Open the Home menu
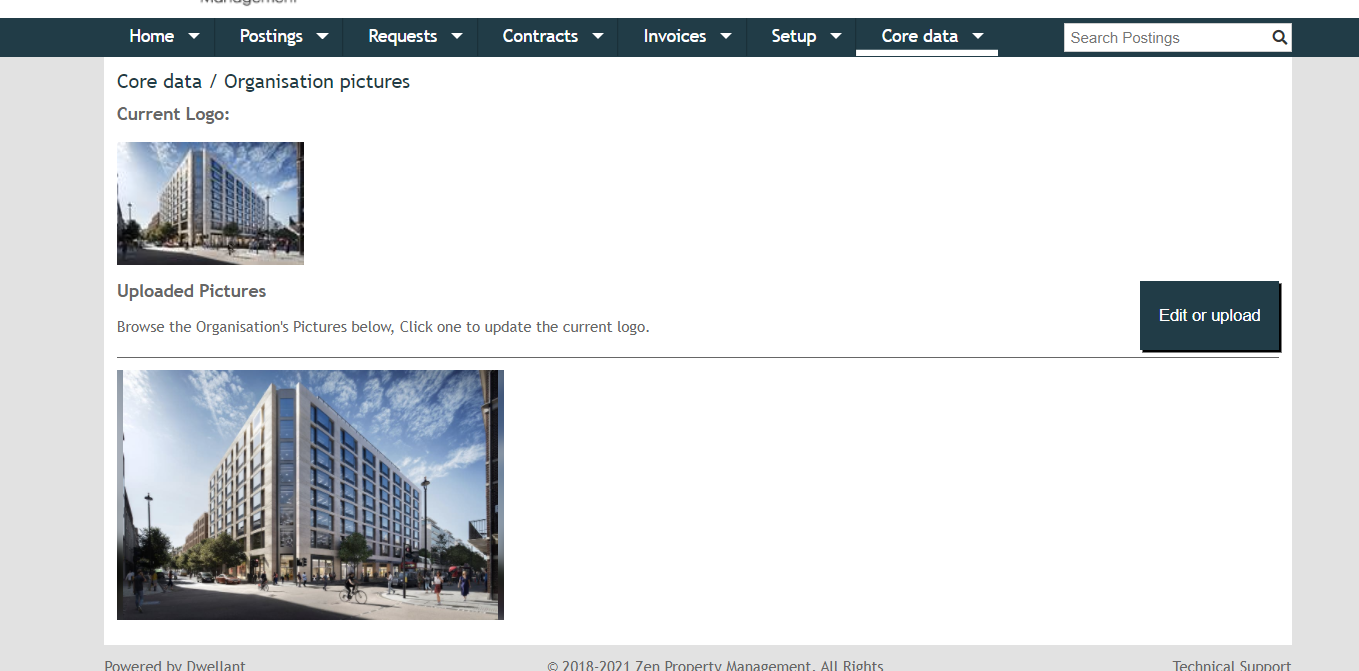Image resolution: width=1359 pixels, height=671 pixels. [152, 36]
